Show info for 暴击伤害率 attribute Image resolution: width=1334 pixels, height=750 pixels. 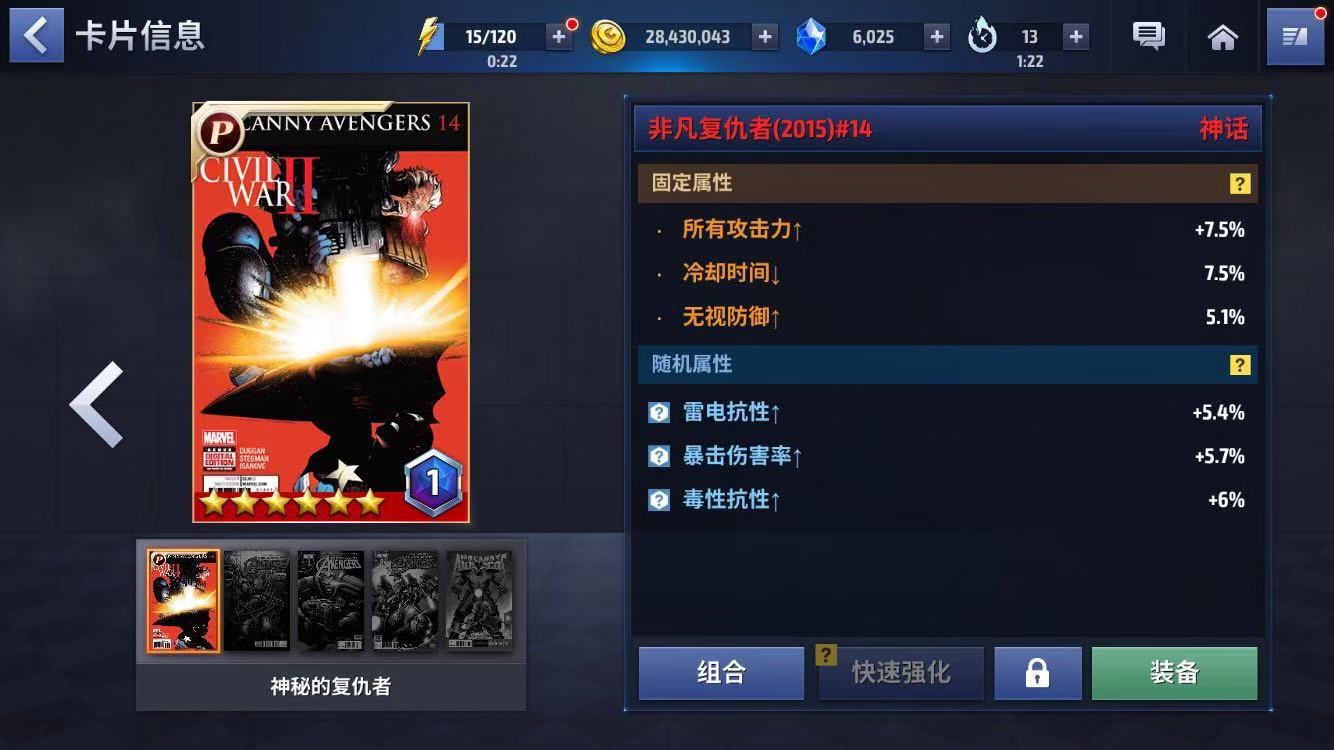pyautogui.click(x=659, y=456)
